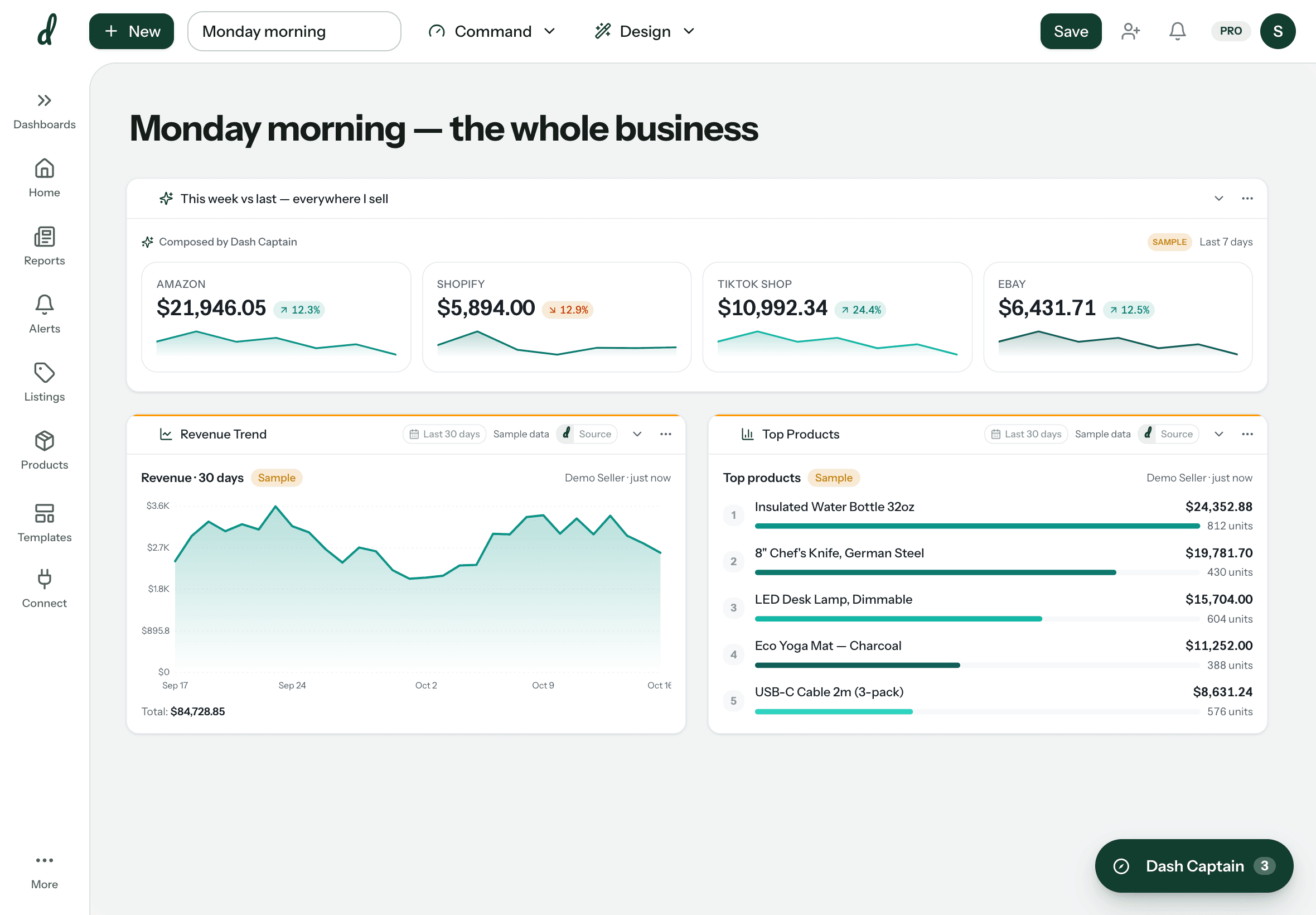The width and height of the screenshot is (1316, 915).
Task: Open the Alerts sidebar section
Action: click(44, 315)
